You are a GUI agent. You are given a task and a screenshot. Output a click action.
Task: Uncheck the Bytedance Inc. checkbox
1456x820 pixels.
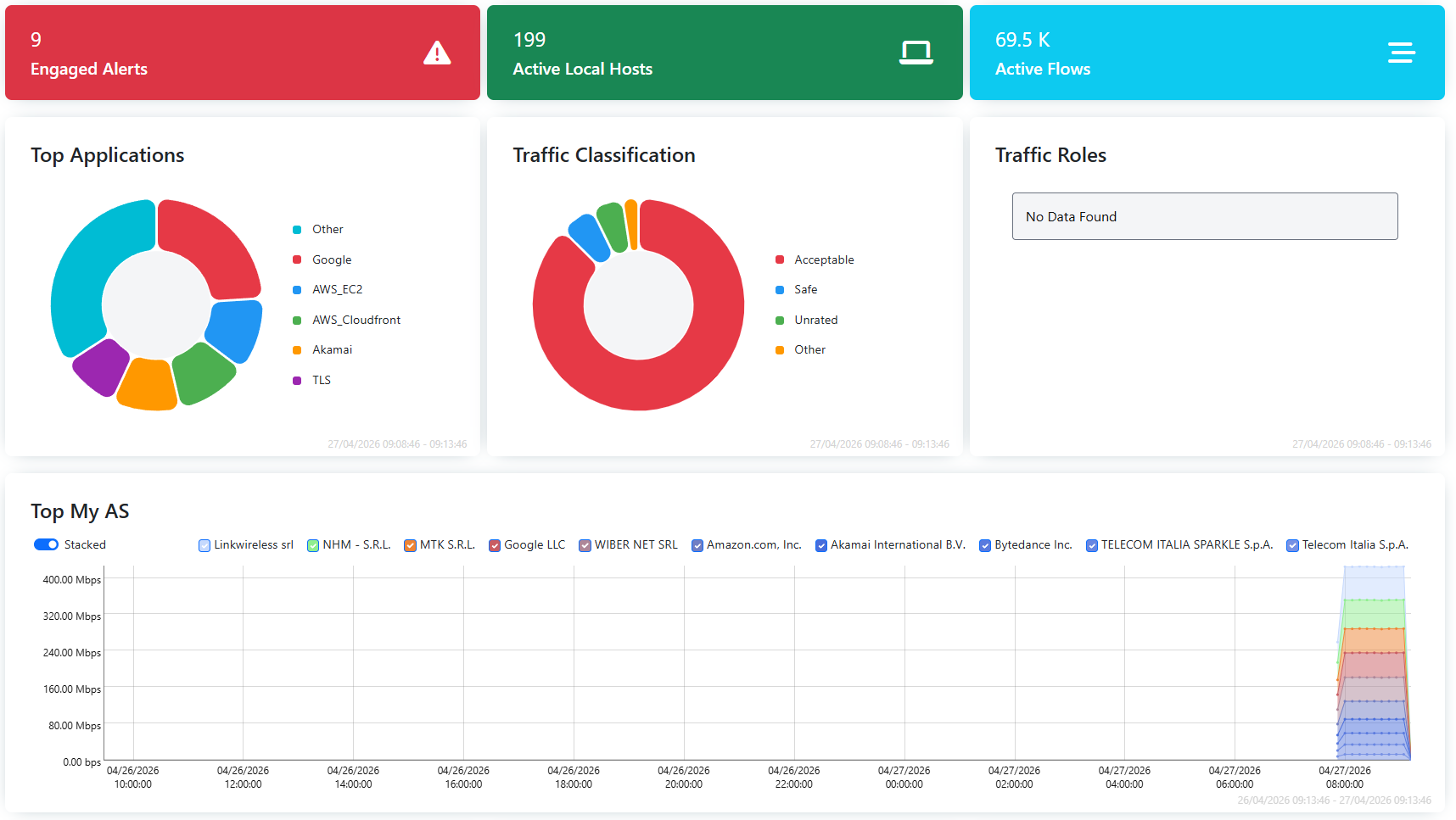pos(985,545)
